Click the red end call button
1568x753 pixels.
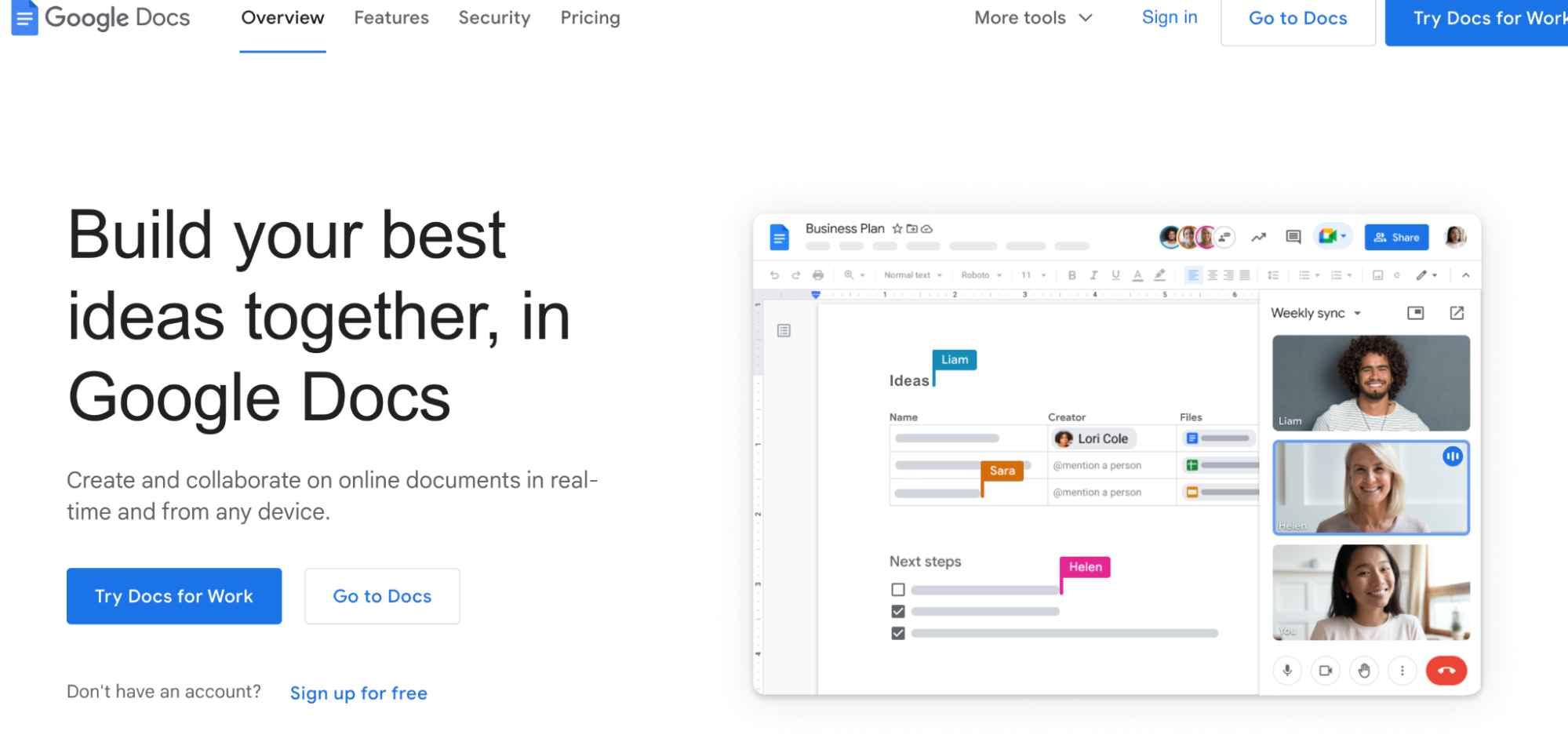[1446, 671]
